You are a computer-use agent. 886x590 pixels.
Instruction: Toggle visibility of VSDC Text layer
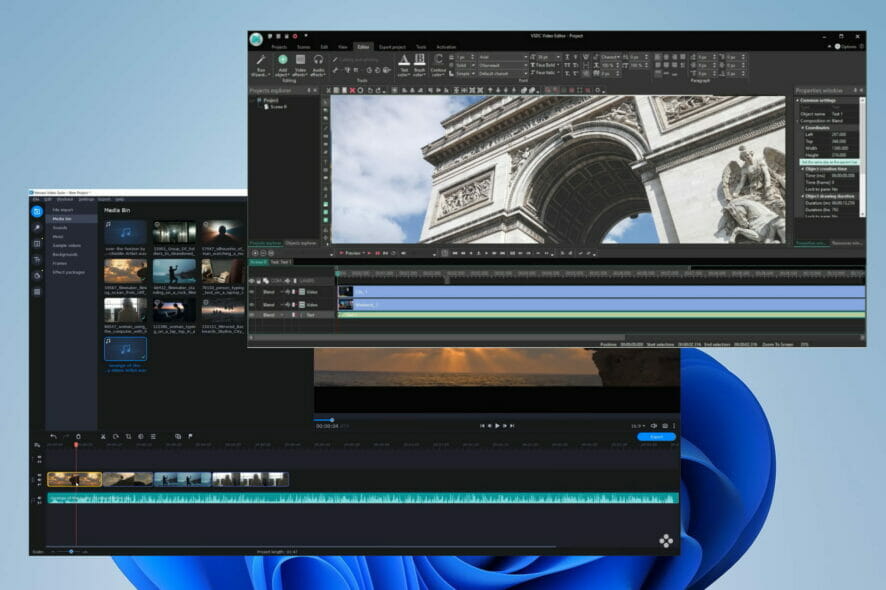pos(252,315)
